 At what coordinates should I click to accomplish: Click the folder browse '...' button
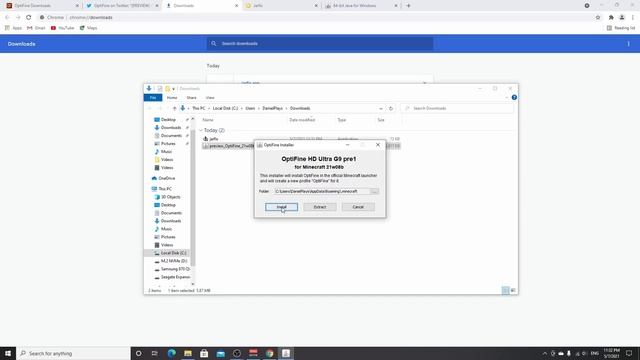(374, 191)
